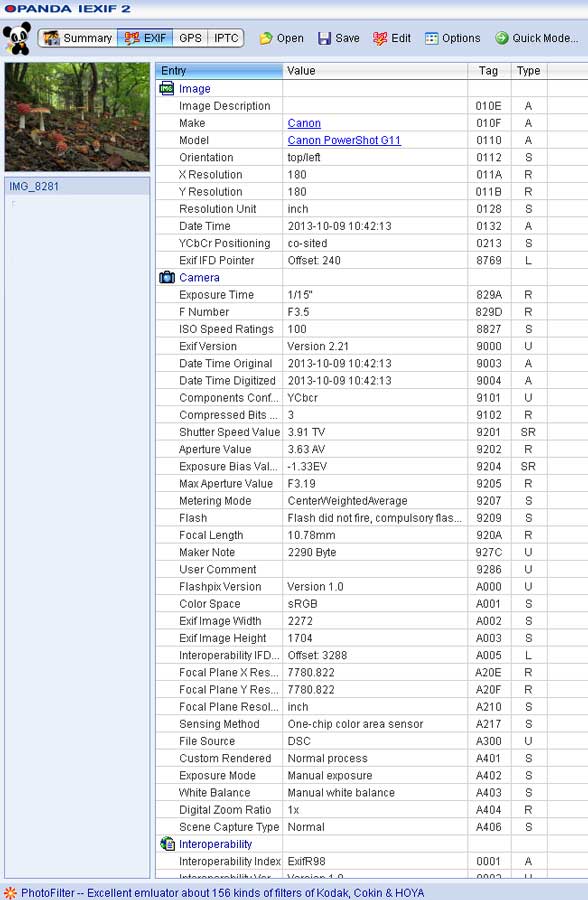Click the Interoperability section icon

(167, 844)
